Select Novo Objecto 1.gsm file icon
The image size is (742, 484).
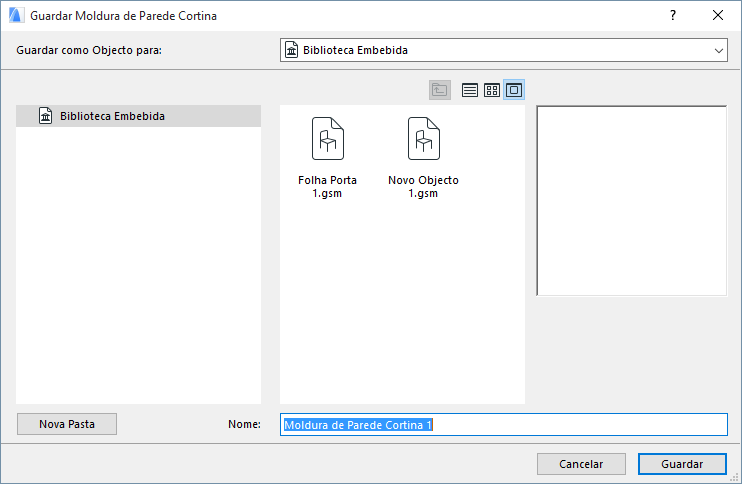(x=424, y=139)
